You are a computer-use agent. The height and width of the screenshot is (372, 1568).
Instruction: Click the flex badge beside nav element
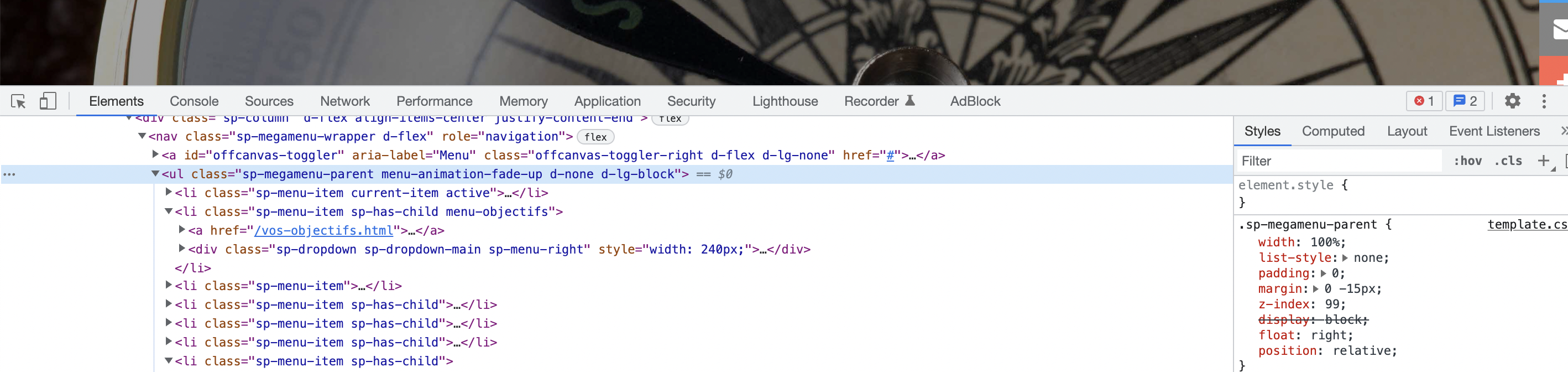pyautogui.click(x=595, y=137)
